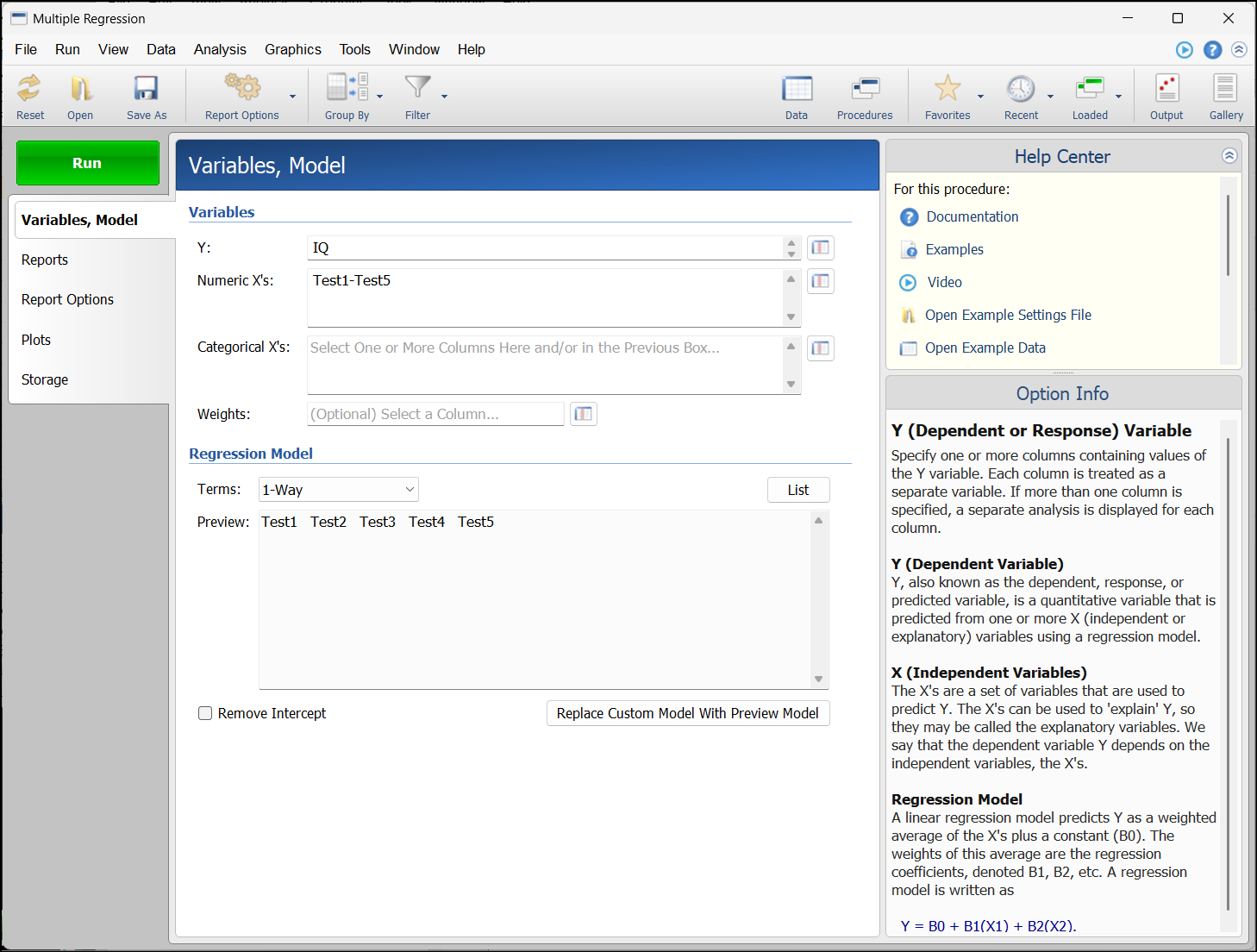
Task: Open column selector for Y variable
Action: tap(821, 248)
